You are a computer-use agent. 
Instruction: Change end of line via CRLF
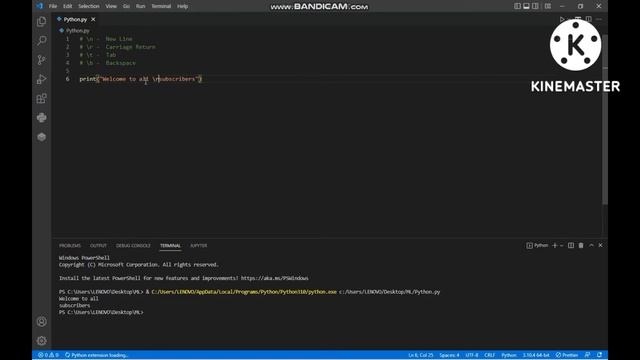pos(489,355)
